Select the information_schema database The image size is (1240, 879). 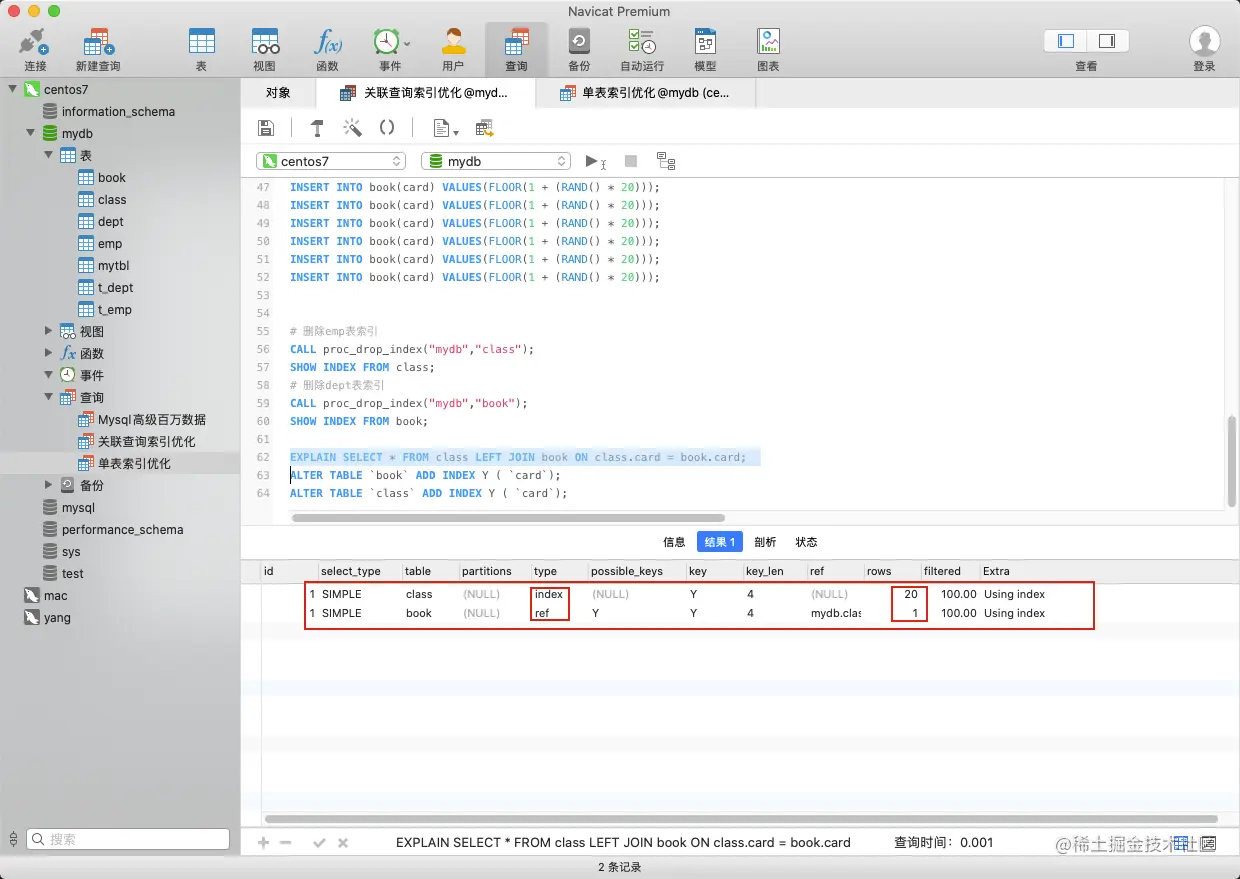point(120,111)
